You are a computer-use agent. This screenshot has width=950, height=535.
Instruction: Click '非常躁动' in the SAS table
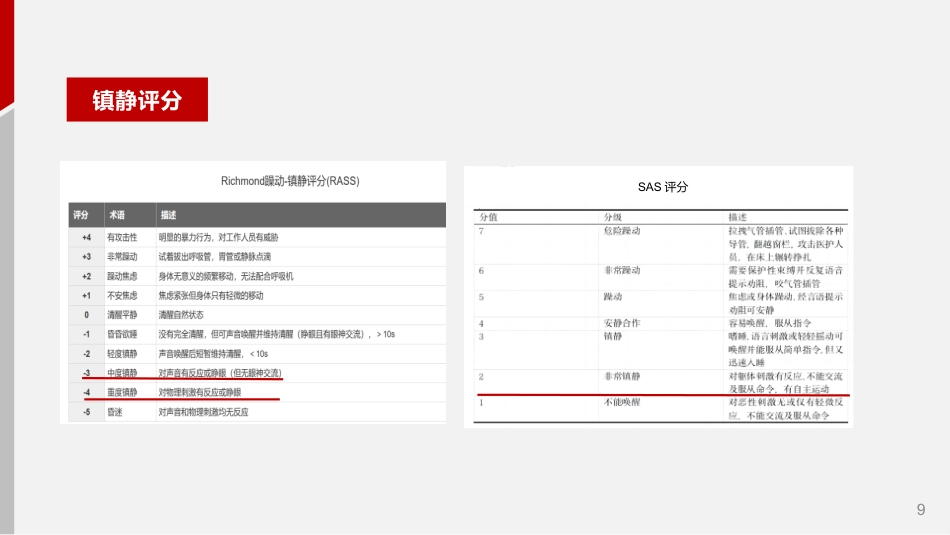click(x=622, y=270)
